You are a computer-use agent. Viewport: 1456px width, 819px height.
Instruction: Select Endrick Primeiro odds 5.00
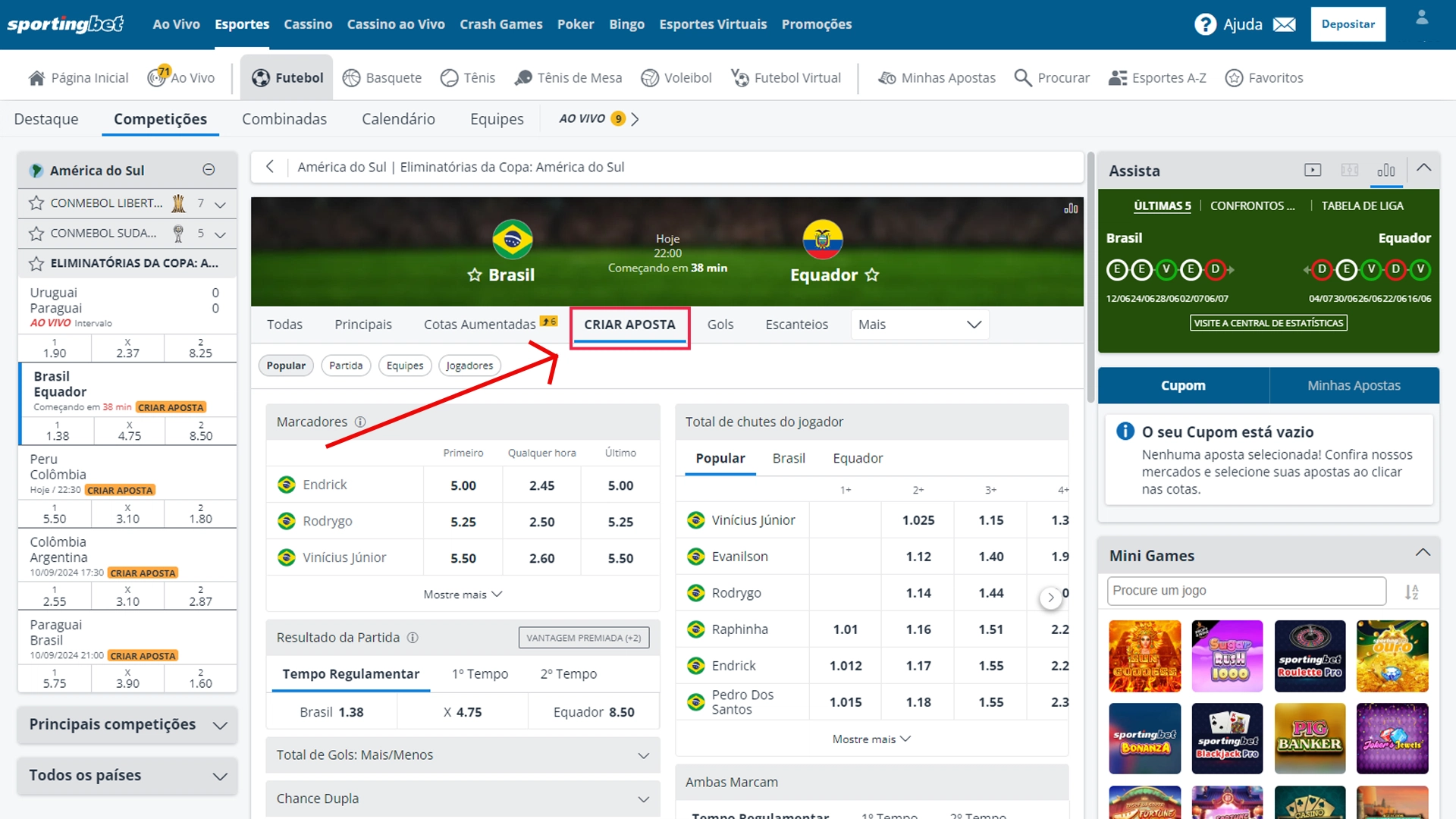tap(463, 485)
